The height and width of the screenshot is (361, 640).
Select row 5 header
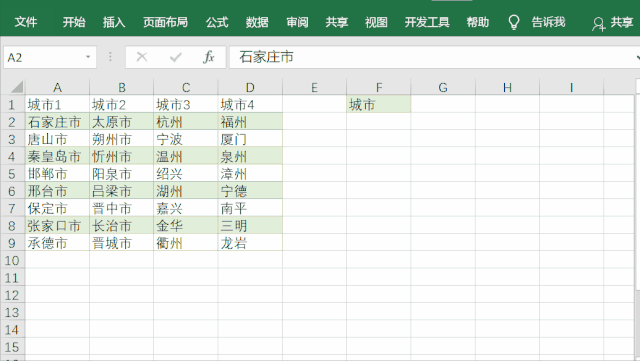pyautogui.click(x=12, y=174)
